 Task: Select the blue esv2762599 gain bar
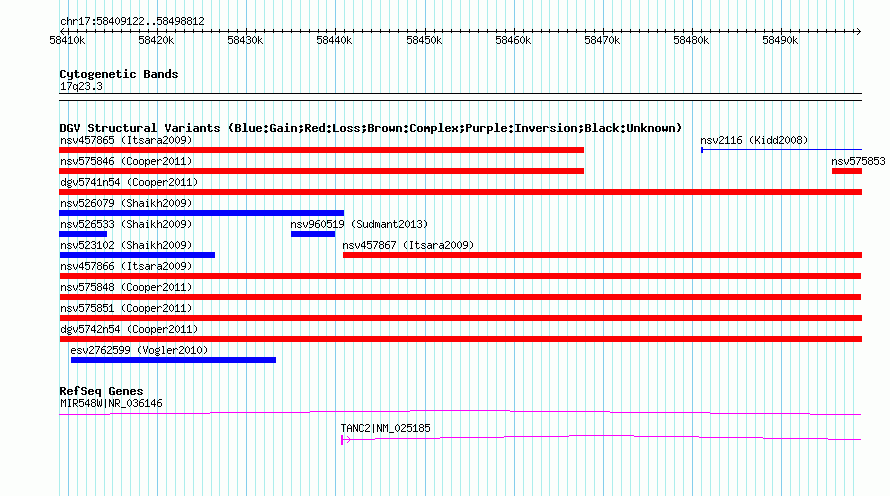click(173, 360)
